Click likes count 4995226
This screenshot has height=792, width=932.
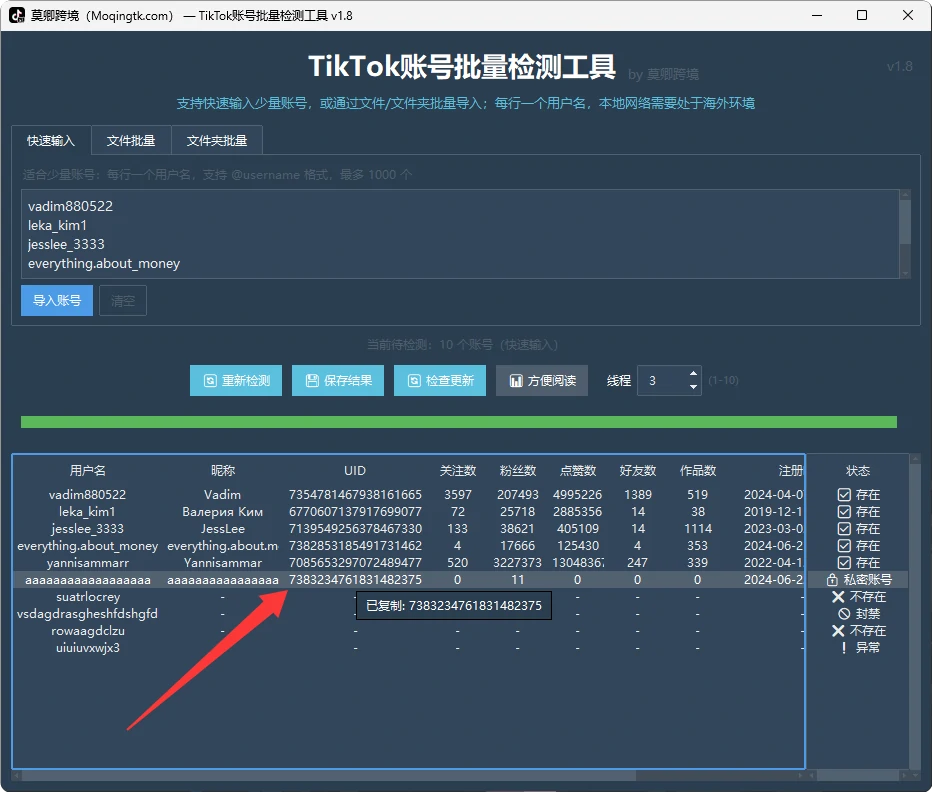coord(577,495)
